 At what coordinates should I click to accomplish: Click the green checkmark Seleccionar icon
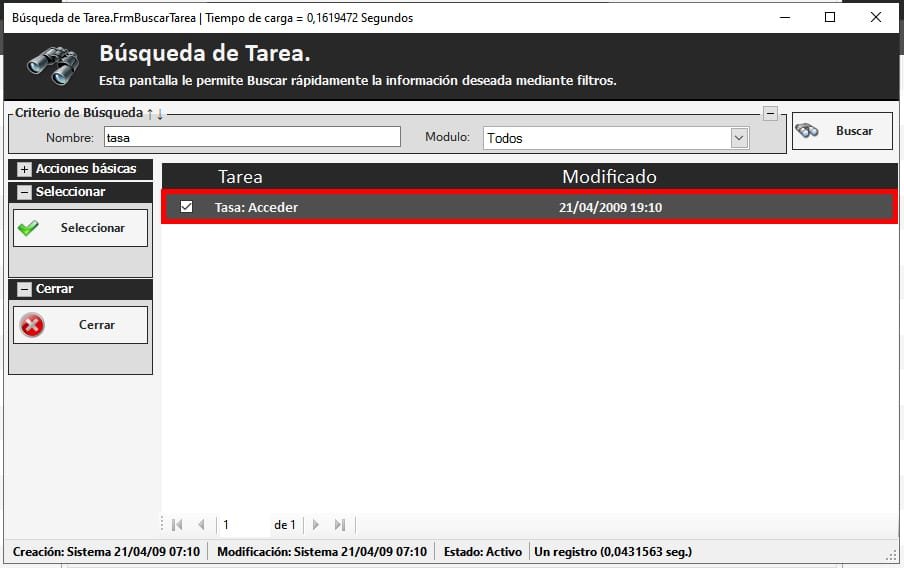[x=29, y=228]
